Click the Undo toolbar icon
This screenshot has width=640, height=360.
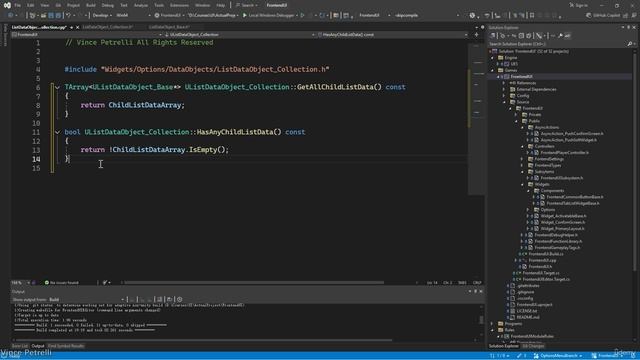pos(69,15)
